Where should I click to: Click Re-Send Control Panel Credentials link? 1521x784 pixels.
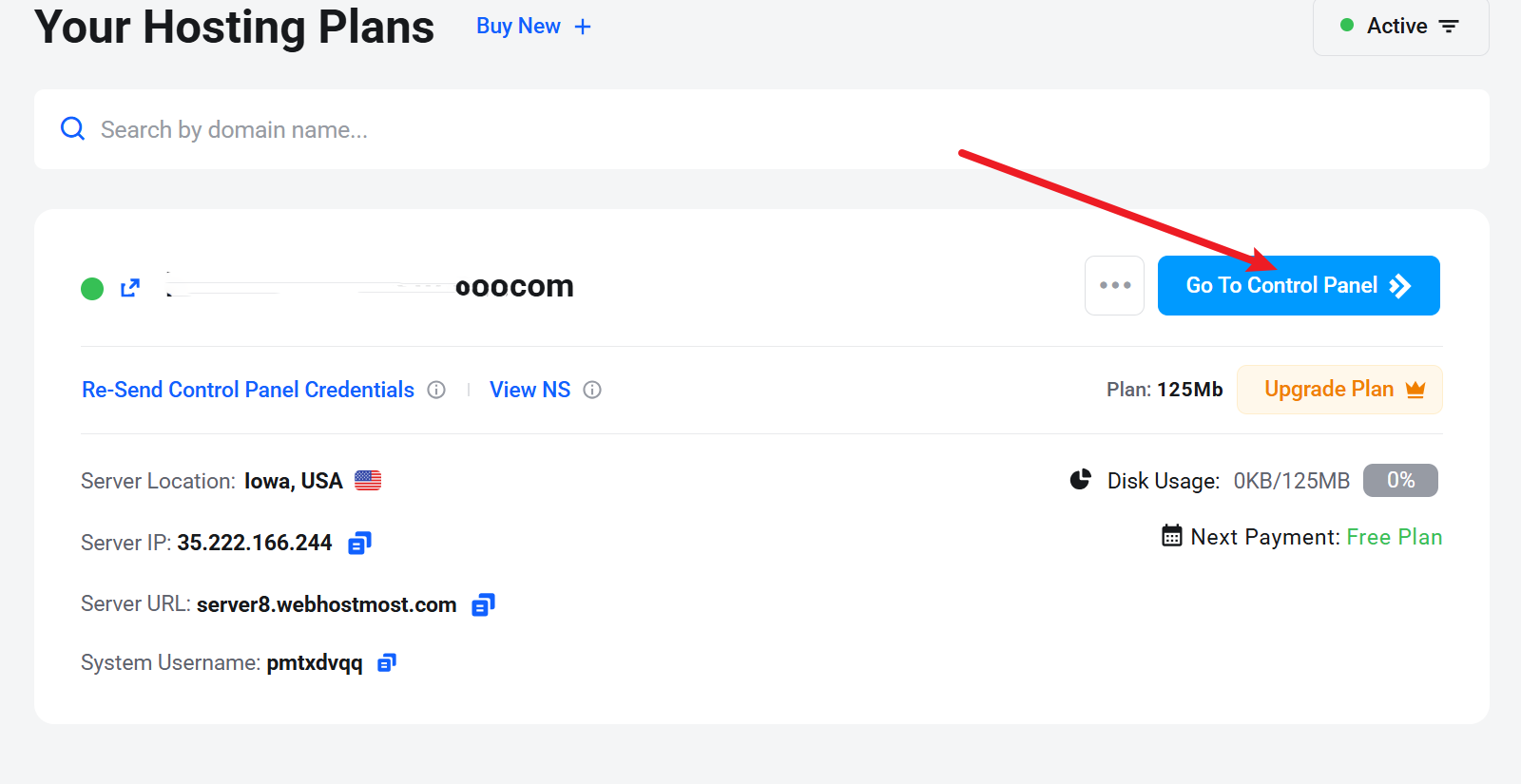248,390
